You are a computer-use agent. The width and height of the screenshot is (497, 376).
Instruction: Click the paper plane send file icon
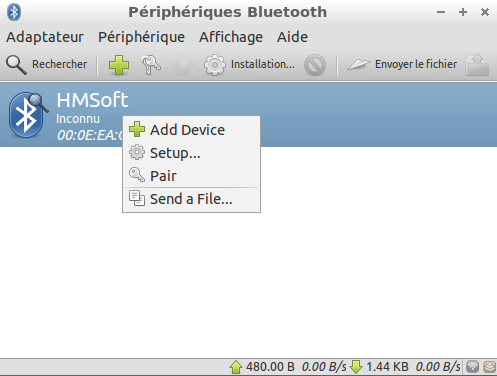(358, 64)
